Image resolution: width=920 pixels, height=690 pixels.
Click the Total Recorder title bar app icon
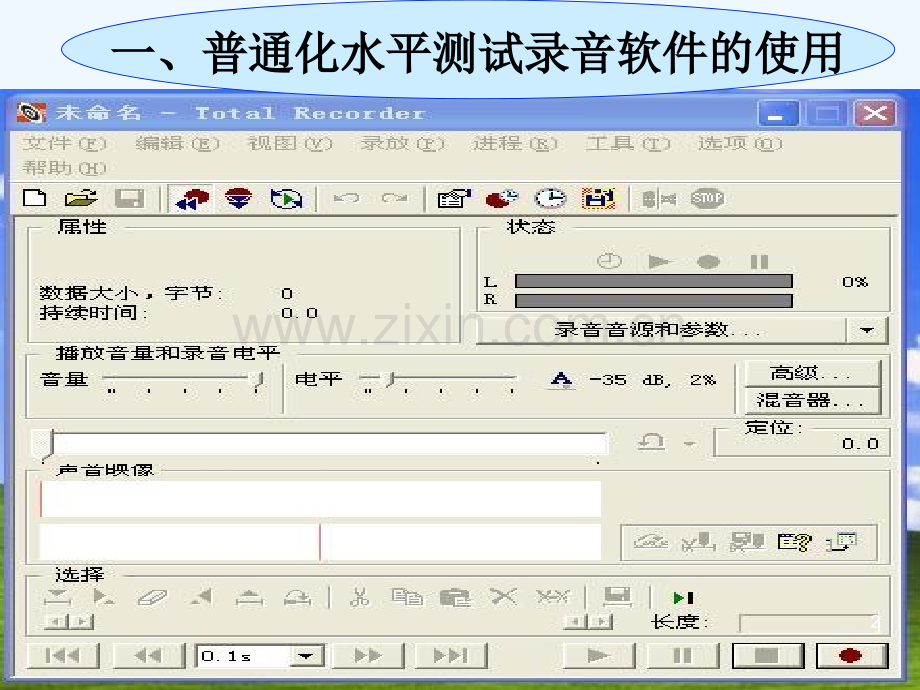[x=31, y=112]
